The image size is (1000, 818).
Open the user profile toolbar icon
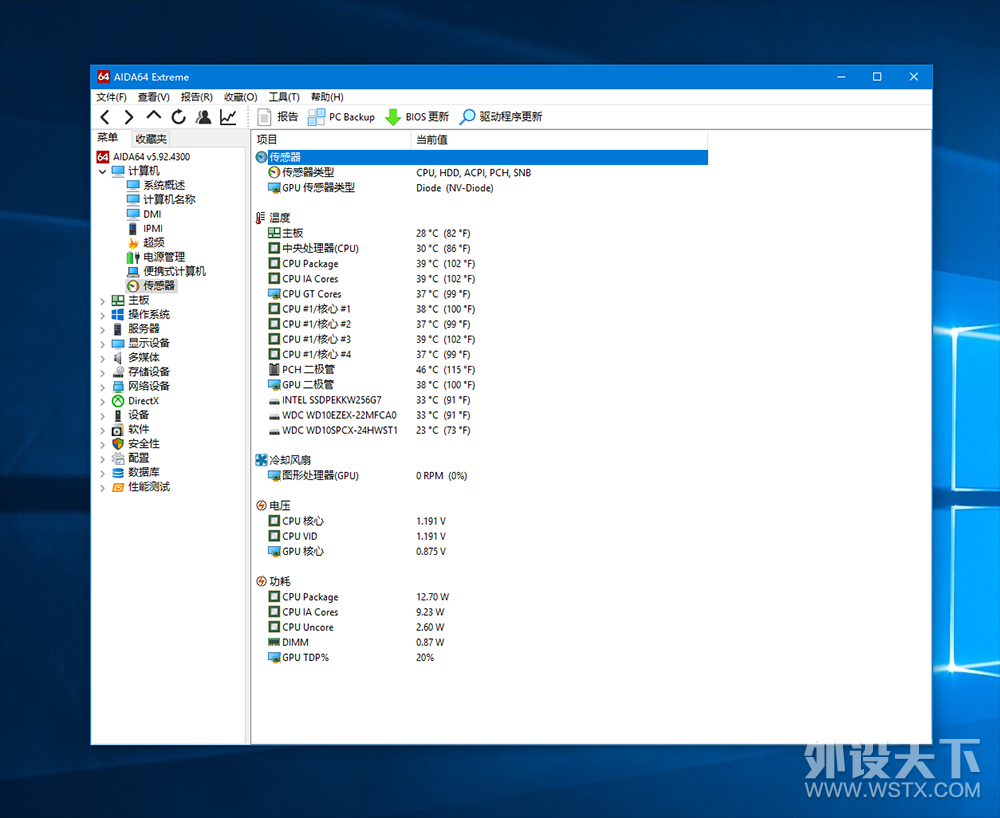point(203,117)
